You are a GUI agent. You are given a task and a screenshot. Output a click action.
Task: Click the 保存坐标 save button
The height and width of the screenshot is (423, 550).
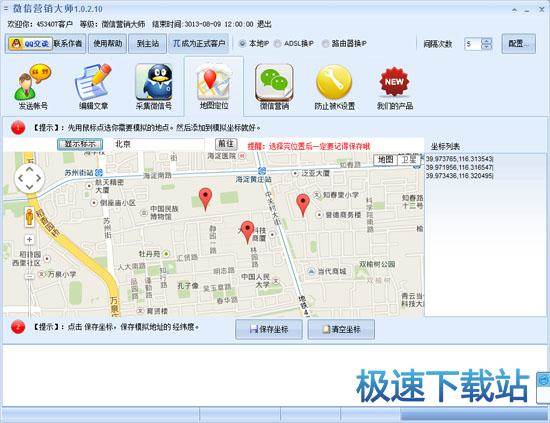tap(269, 329)
